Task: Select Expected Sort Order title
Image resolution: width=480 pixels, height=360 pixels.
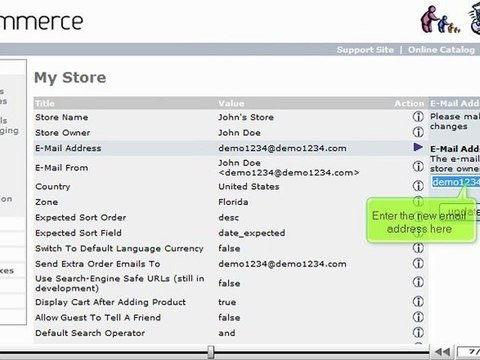Action: click(x=81, y=218)
